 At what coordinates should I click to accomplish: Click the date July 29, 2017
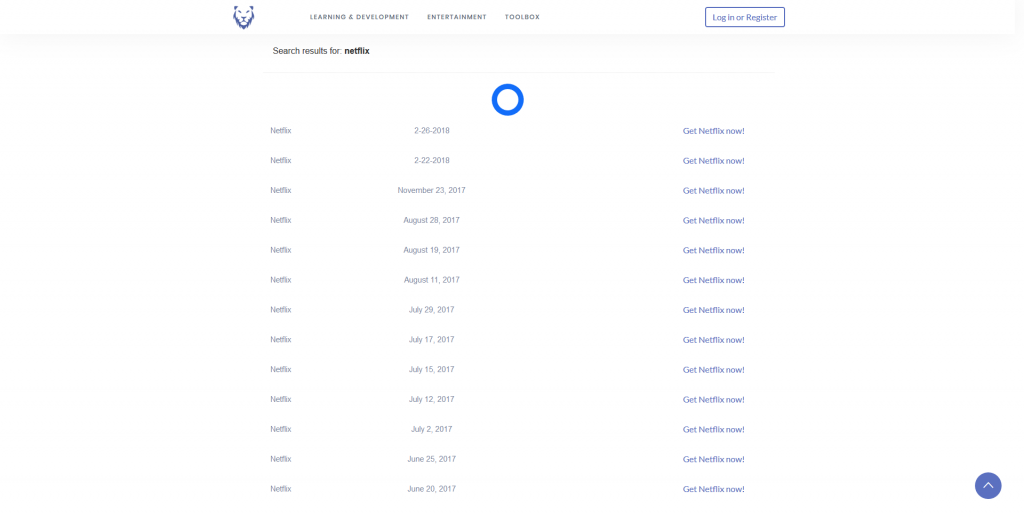pyautogui.click(x=432, y=310)
